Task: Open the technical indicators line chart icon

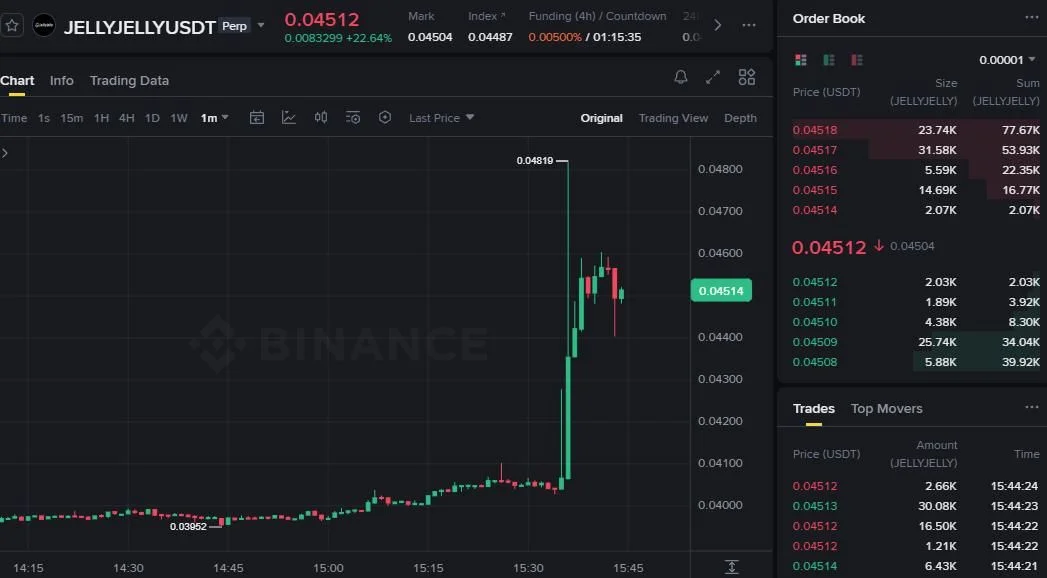Action: coord(289,117)
